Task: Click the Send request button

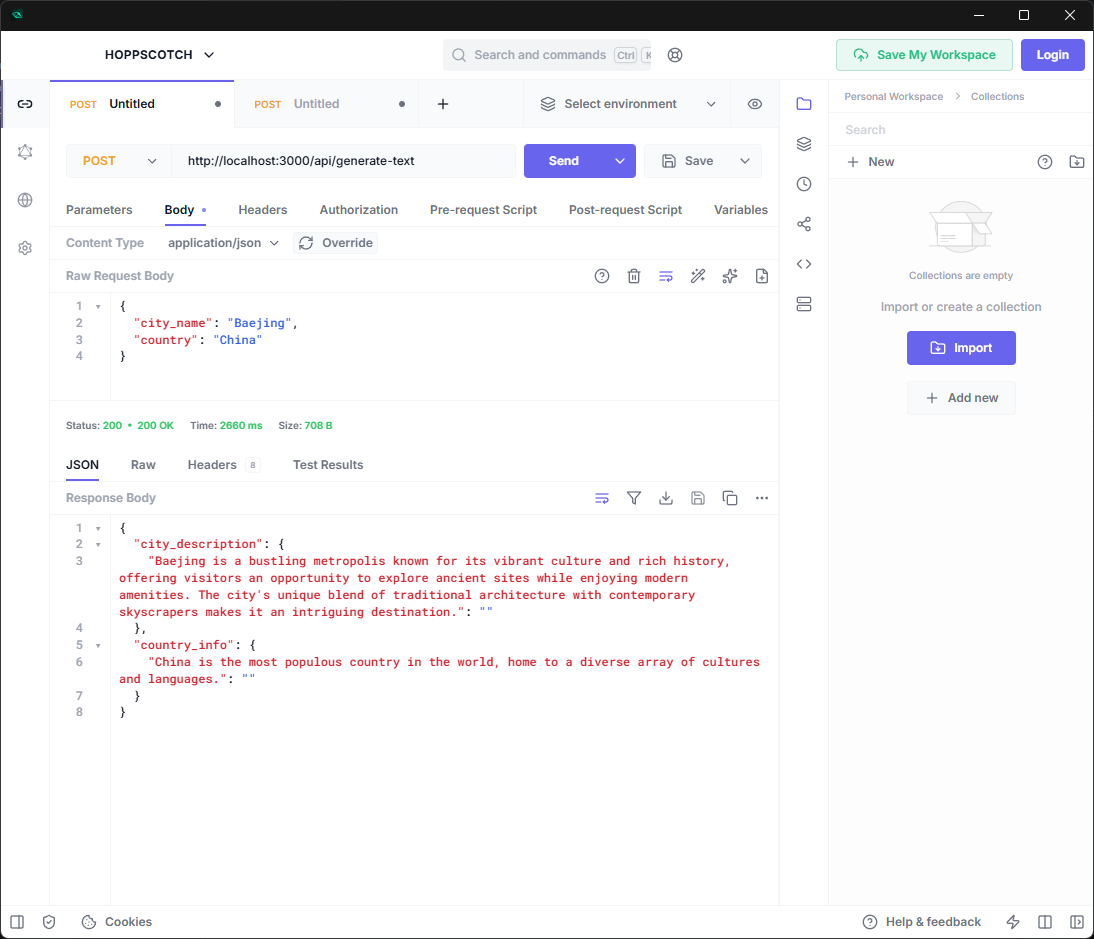Action: [564, 161]
